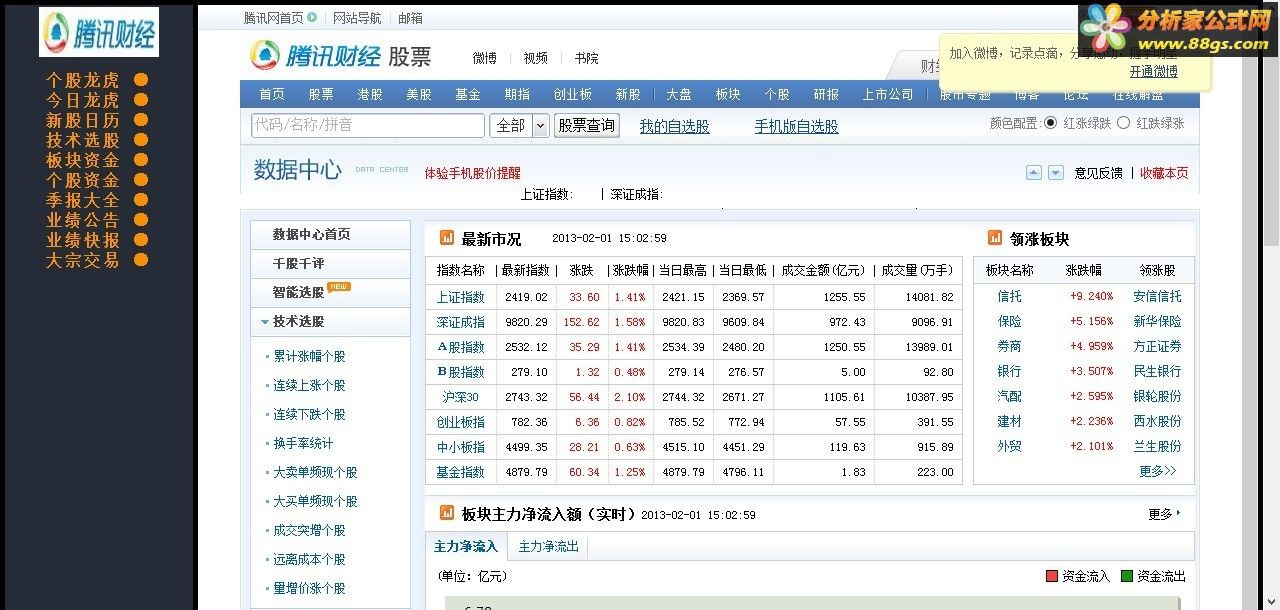Click the down arrow icon beside 意见反馈
1280x610 pixels.
[1055, 173]
